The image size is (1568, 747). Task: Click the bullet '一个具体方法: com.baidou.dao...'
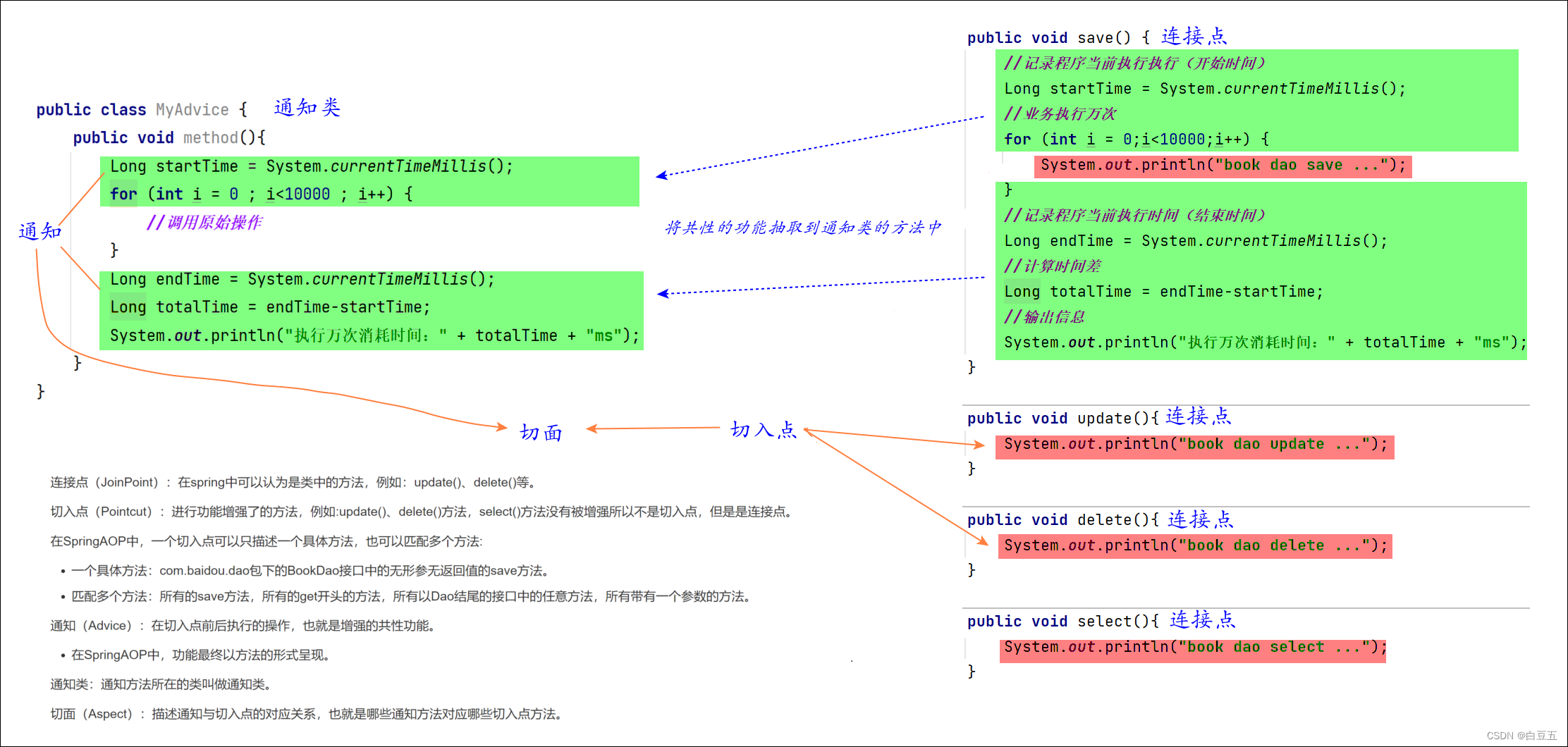coord(312,571)
